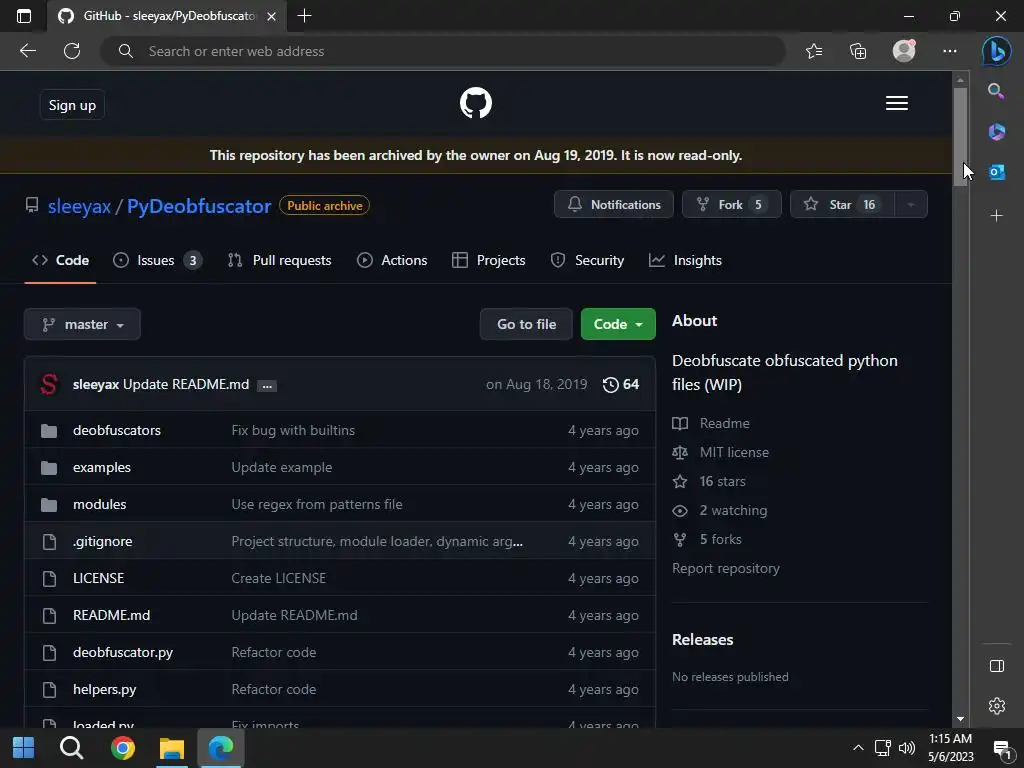Screen dimensions: 1024x768
Task: Open File Explorer from taskbar
Action: tap(172, 748)
